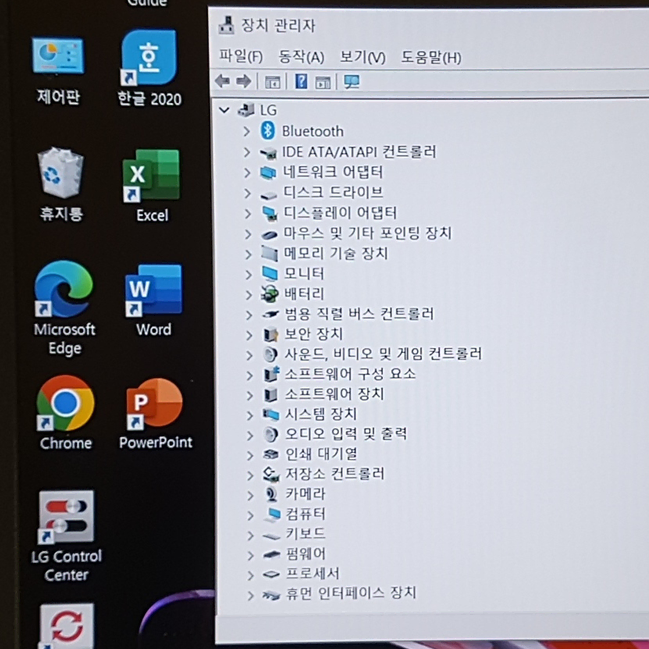Select the 네트워크 어댑터 icon

(x=268, y=172)
